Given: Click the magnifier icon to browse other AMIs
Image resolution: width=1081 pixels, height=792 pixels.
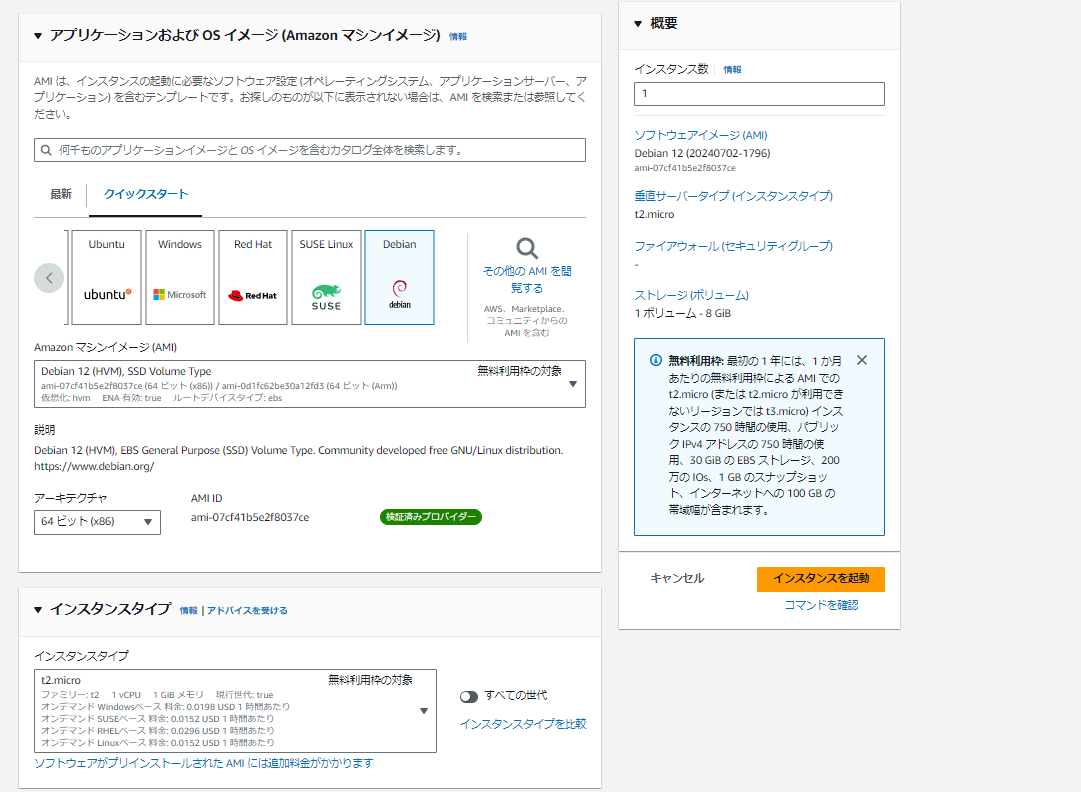Looking at the screenshot, I should (x=527, y=248).
